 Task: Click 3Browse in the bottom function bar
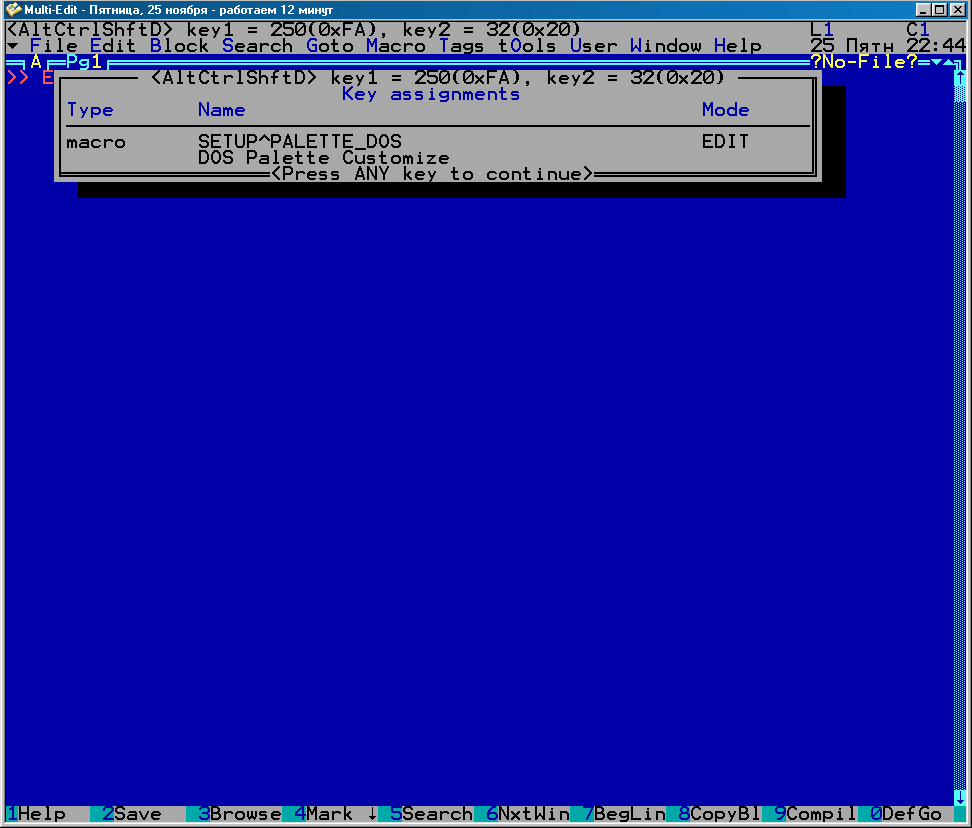click(239, 814)
